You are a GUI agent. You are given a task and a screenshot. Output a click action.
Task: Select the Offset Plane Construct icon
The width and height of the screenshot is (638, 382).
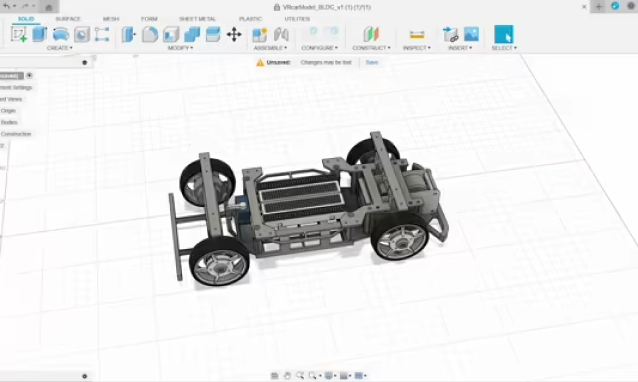point(371,34)
